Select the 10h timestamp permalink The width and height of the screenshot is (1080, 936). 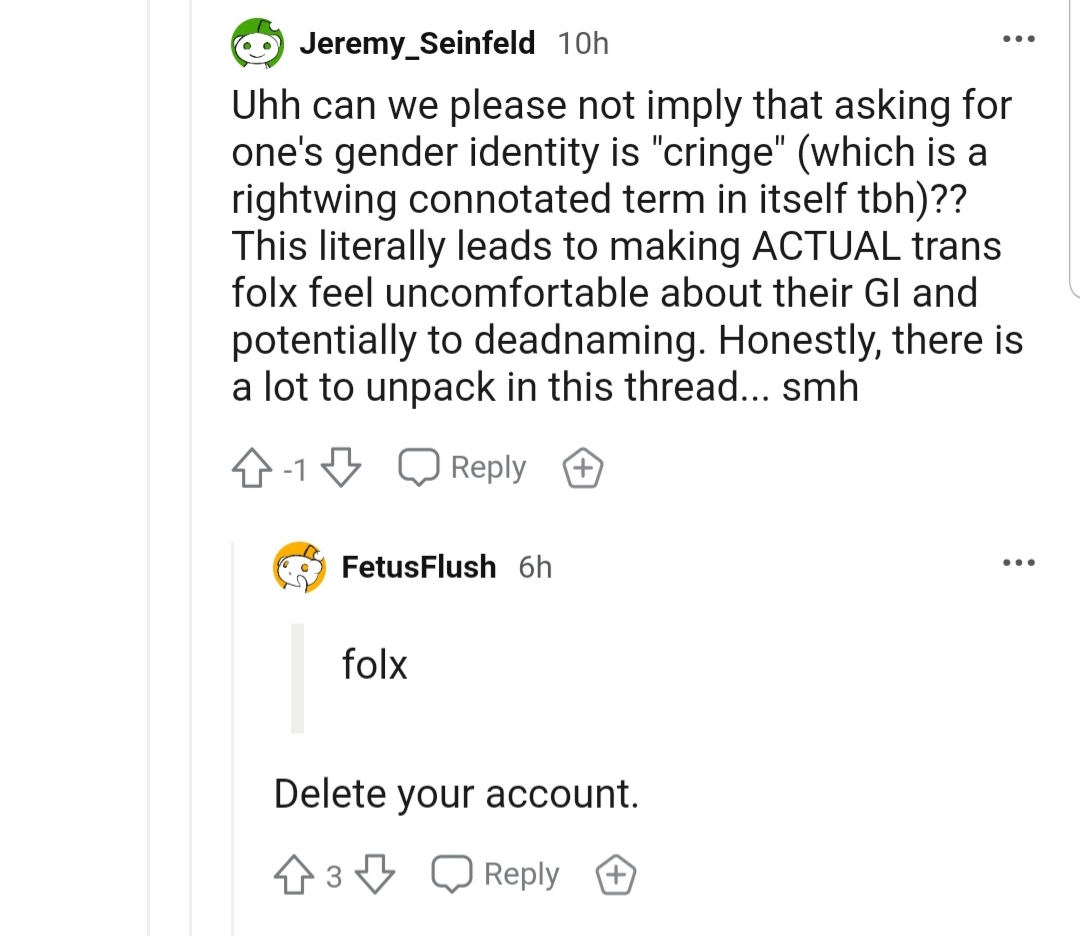click(583, 44)
